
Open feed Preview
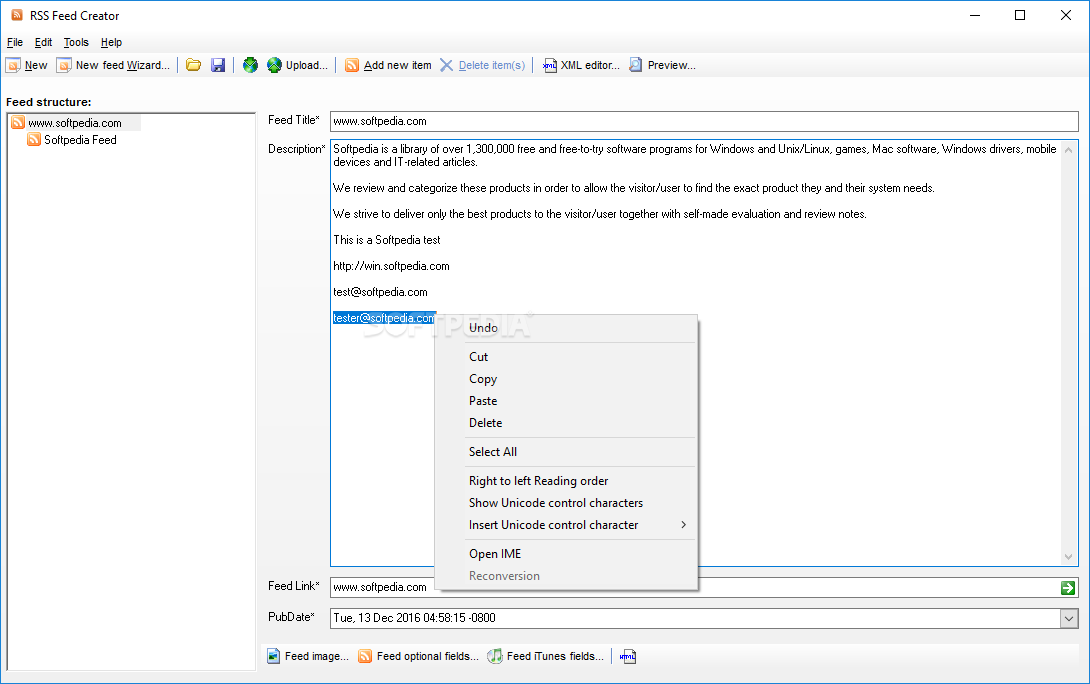tap(662, 65)
